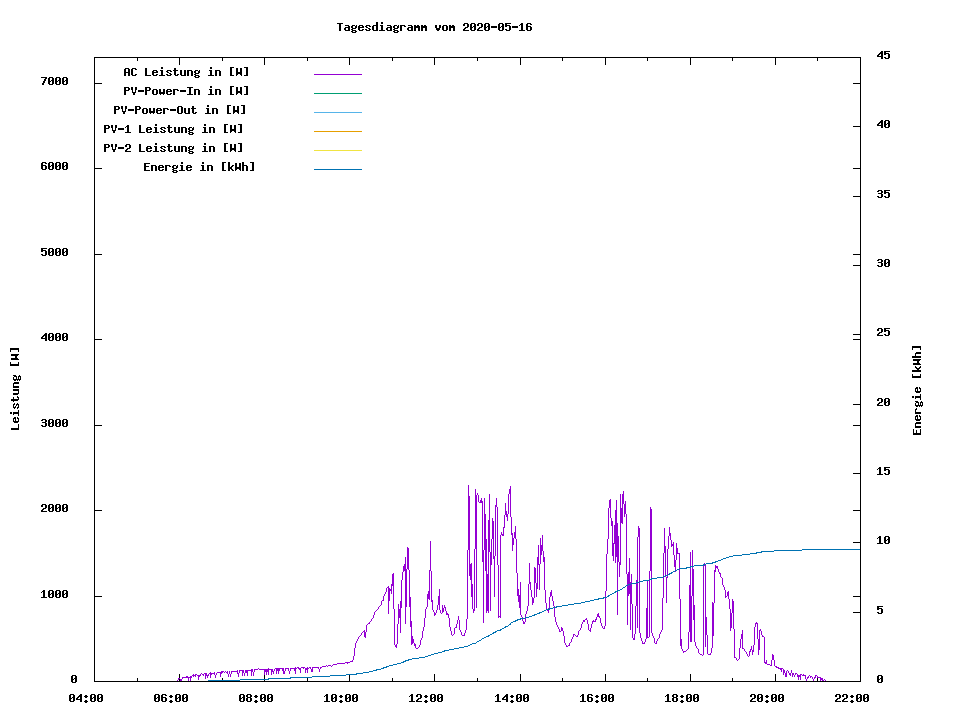The width and height of the screenshot is (960, 720).
Task: Click the right axis title Energie [kWh]
Action: (917, 390)
